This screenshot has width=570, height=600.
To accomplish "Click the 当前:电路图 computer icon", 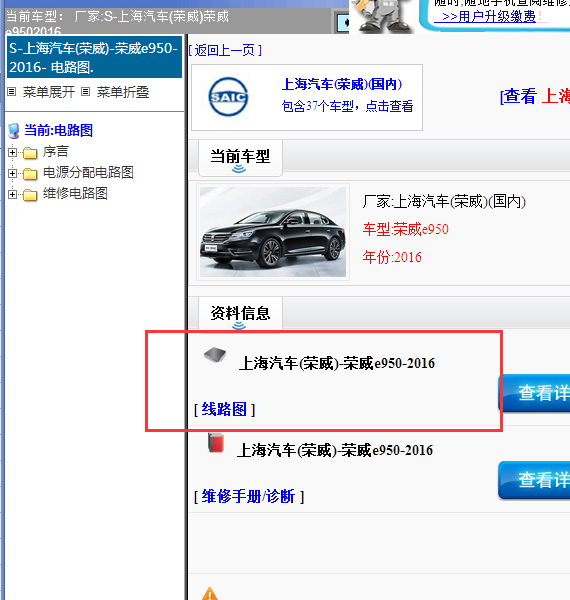I will coord(14,131).
